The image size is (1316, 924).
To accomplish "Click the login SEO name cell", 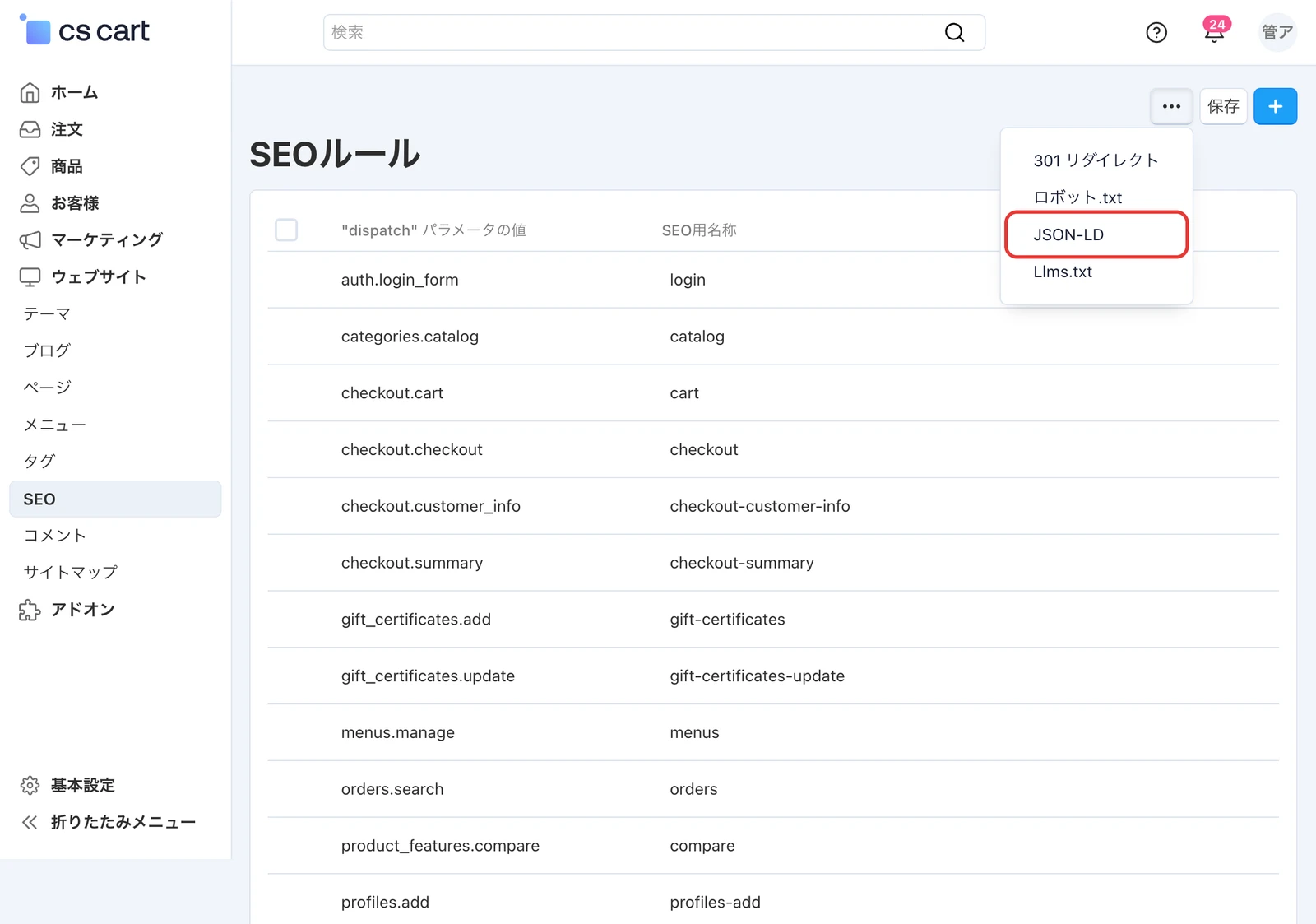I will point(688,280).
